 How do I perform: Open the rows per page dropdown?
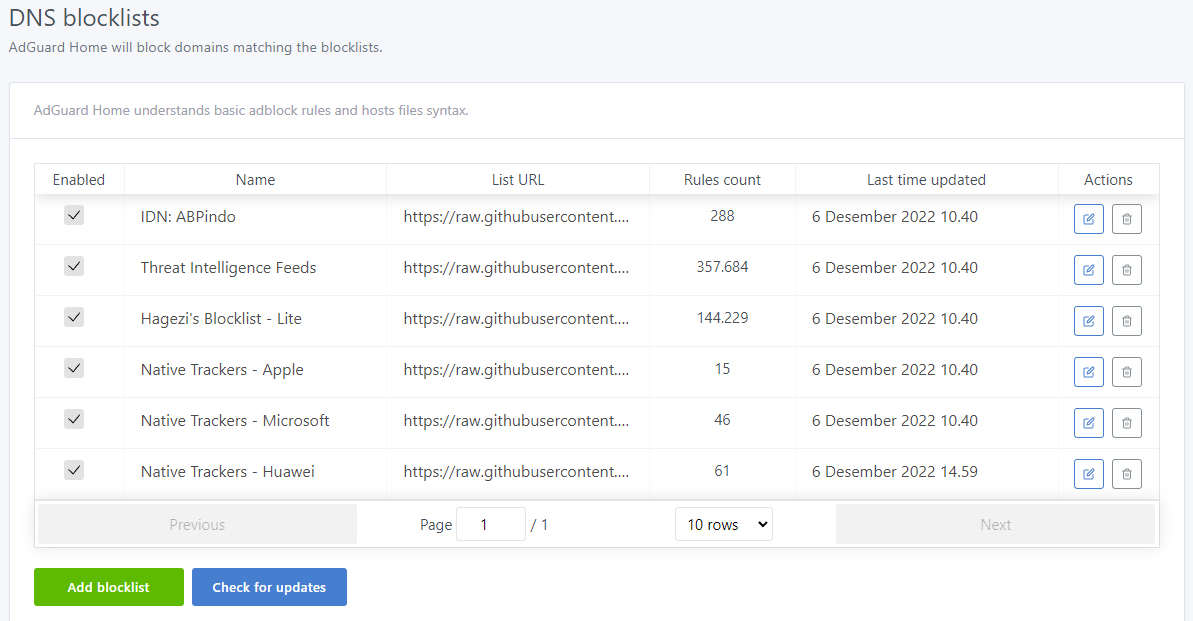[723, 523]
